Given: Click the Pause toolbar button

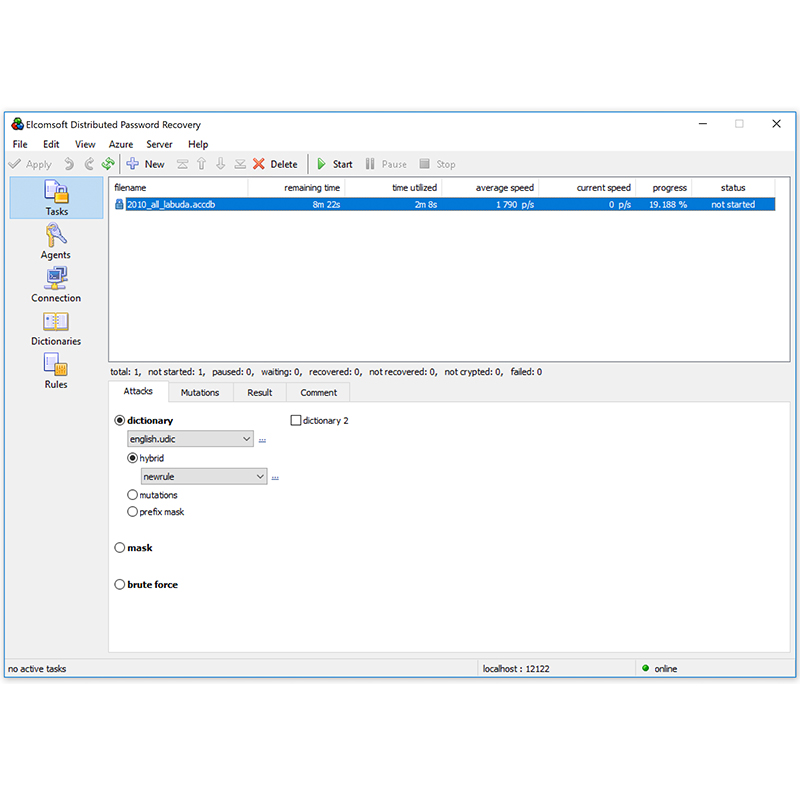Looking at the screenshot, I should coord(386,164).
